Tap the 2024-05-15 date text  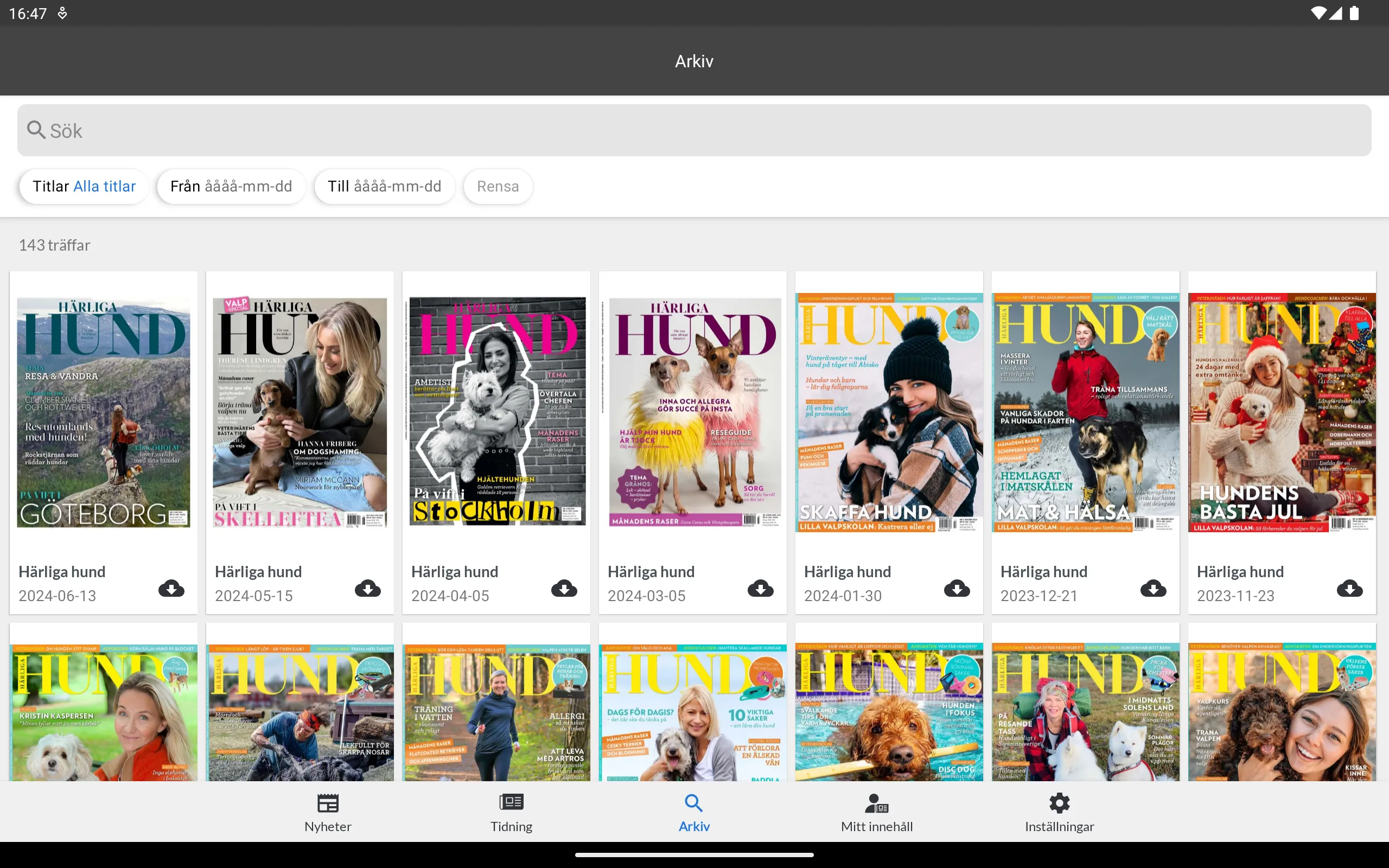[x=254, y=596]
